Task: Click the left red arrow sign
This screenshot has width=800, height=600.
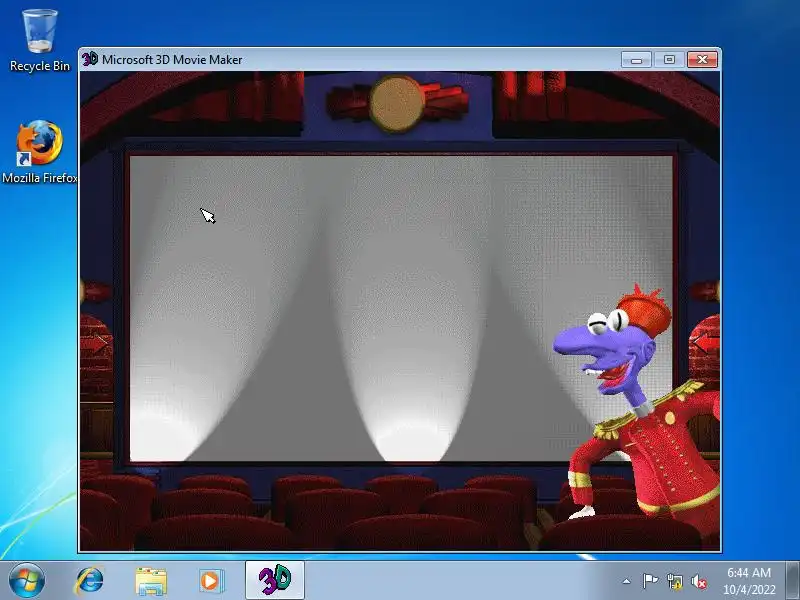Action: pyautogui.click(x=95, y=343)
